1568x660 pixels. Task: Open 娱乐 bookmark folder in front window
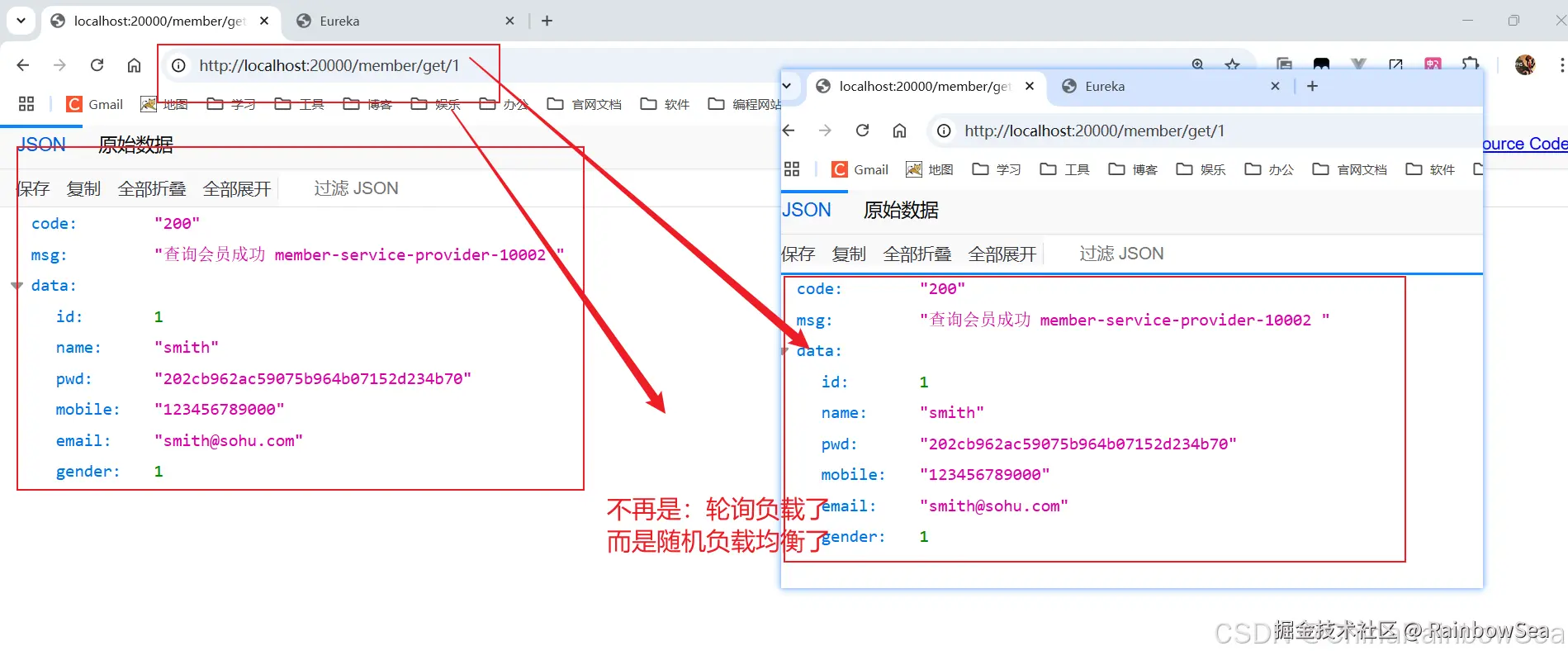click(x=1201, y=169)
